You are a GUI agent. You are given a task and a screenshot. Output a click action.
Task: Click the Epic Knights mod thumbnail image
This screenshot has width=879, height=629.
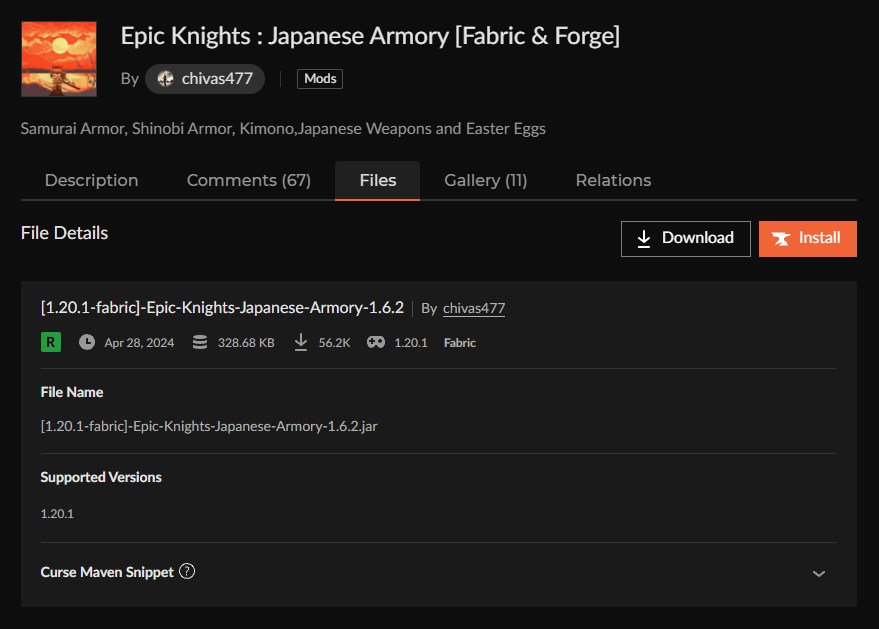click(x=58, y=58)
